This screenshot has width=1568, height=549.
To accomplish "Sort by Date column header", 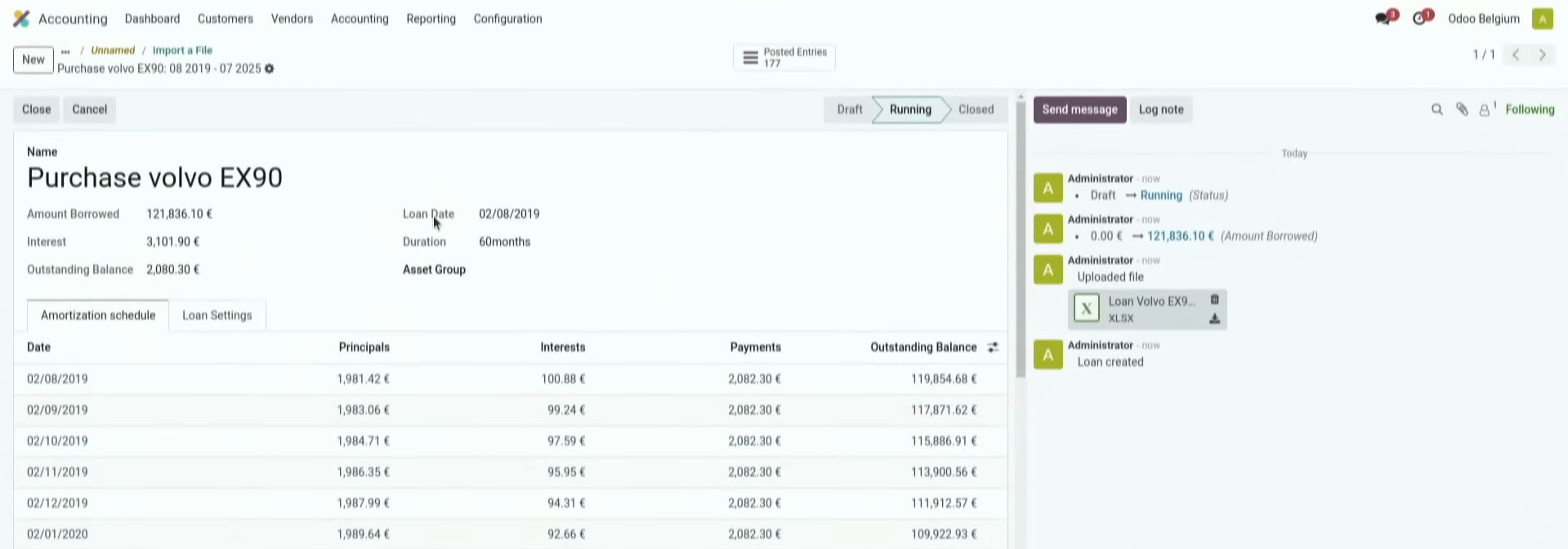I will click(x=38, y=347).
